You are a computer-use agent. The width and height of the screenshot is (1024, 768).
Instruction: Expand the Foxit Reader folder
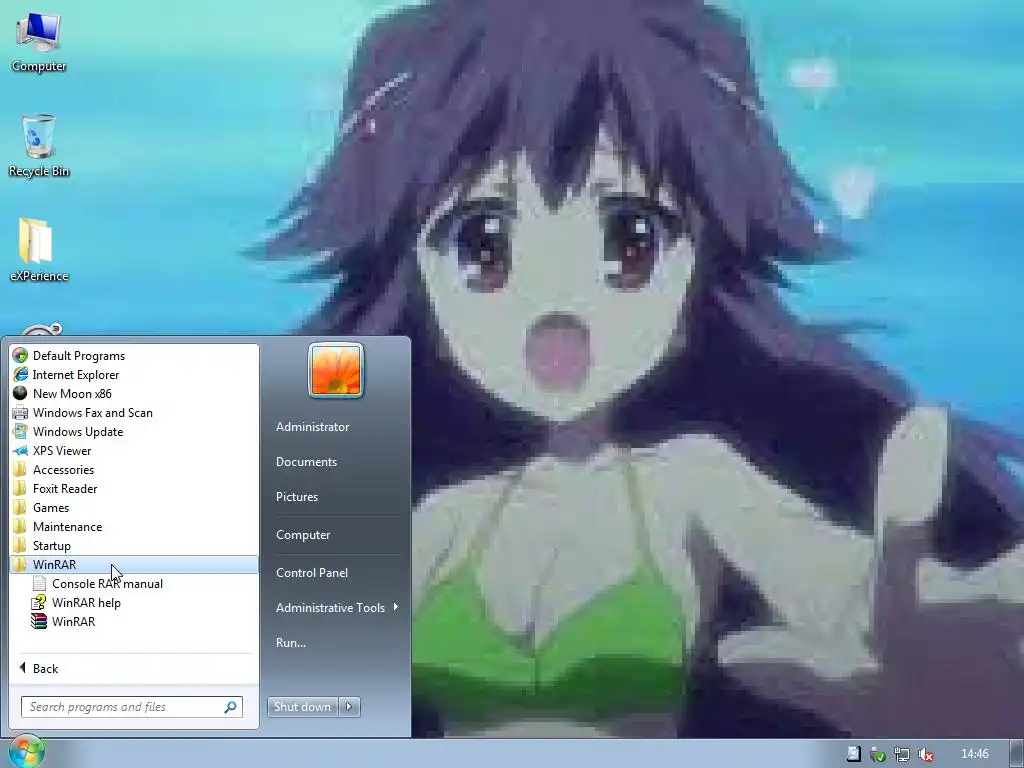pos(134,488)
